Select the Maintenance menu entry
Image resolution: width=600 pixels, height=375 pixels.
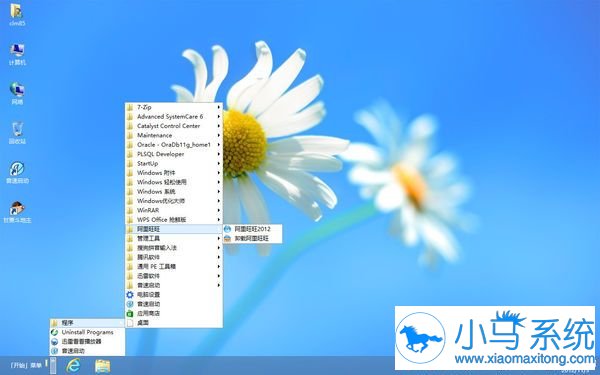[x=174, y=135]
